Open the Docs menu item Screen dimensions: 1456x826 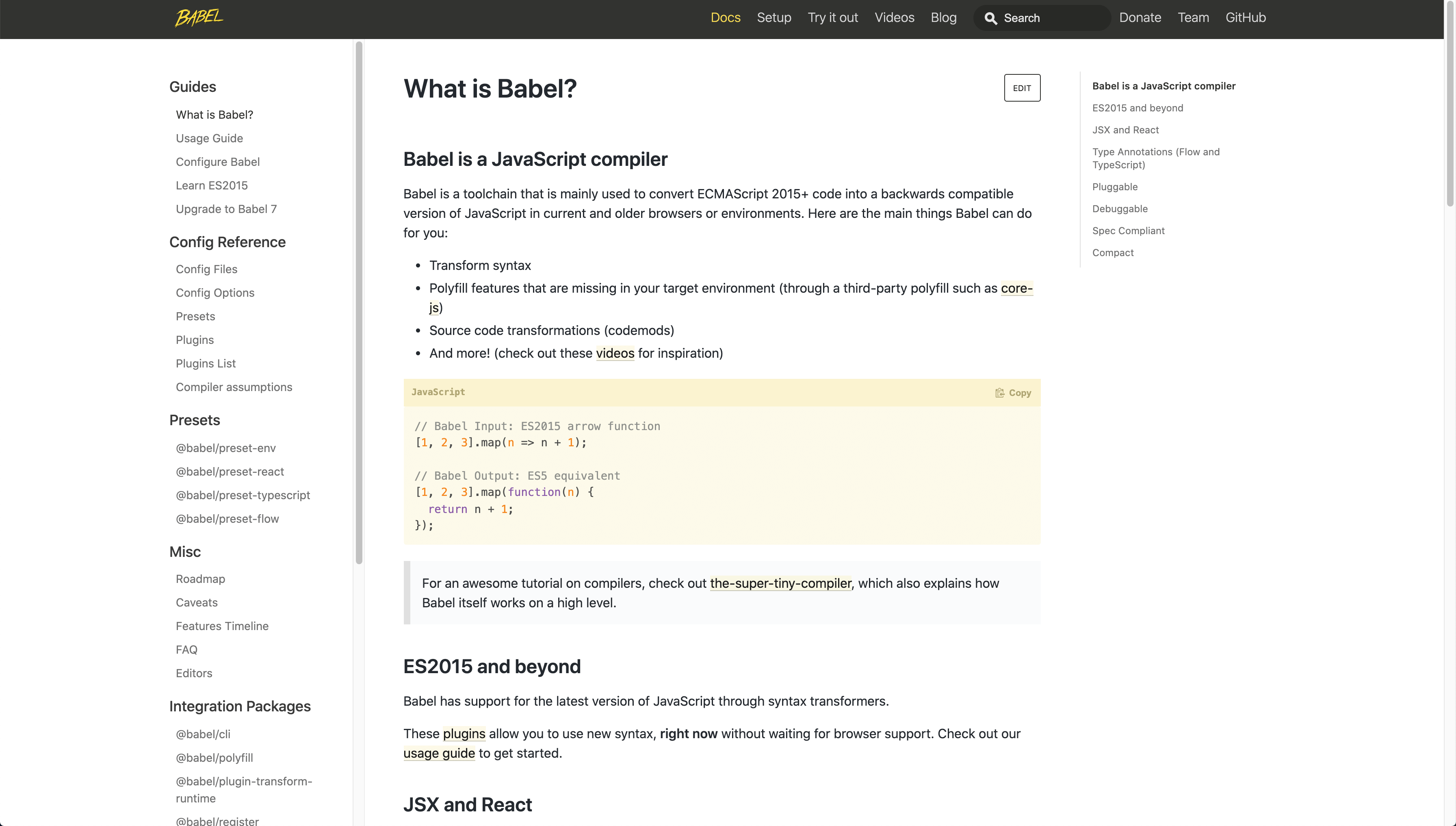click(725, 17)
